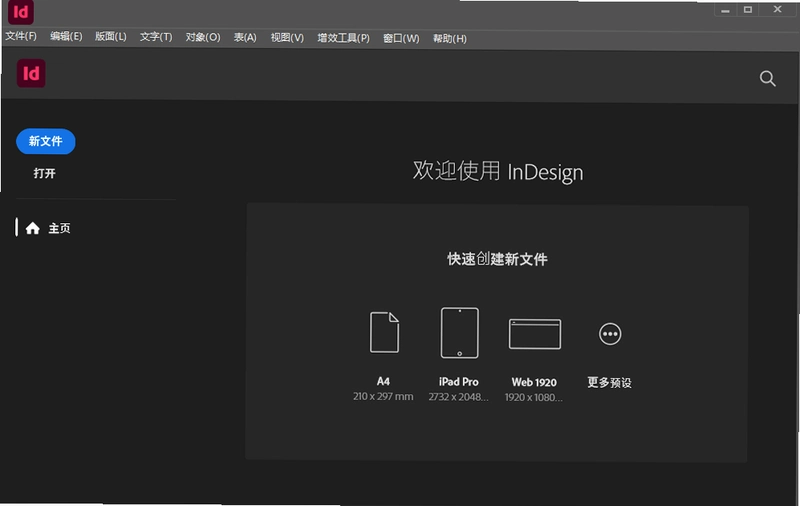Choose the Web 1920 preset icon

(535, 334)
